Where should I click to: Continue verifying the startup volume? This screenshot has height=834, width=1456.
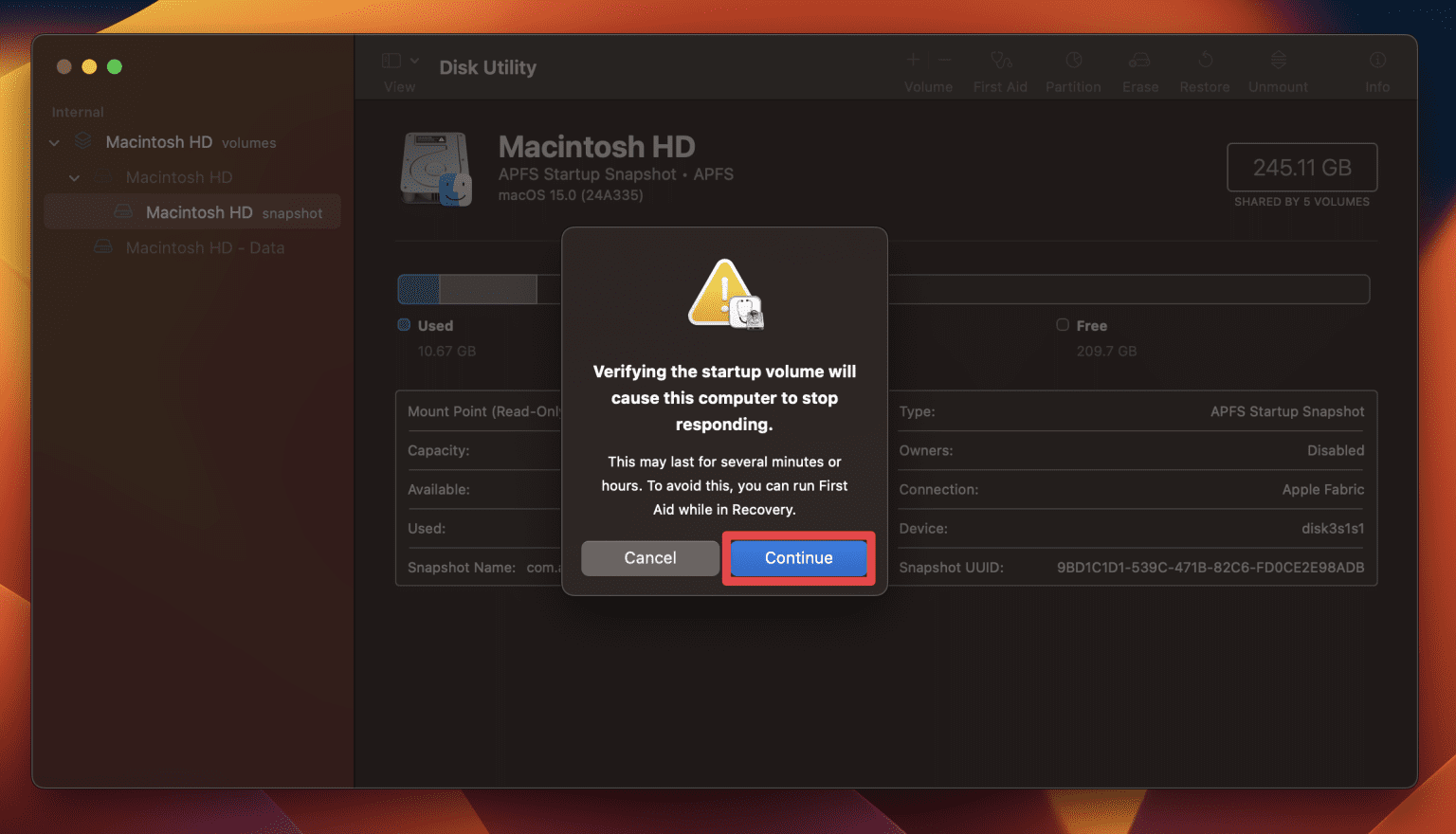click(x=797, y=558)
